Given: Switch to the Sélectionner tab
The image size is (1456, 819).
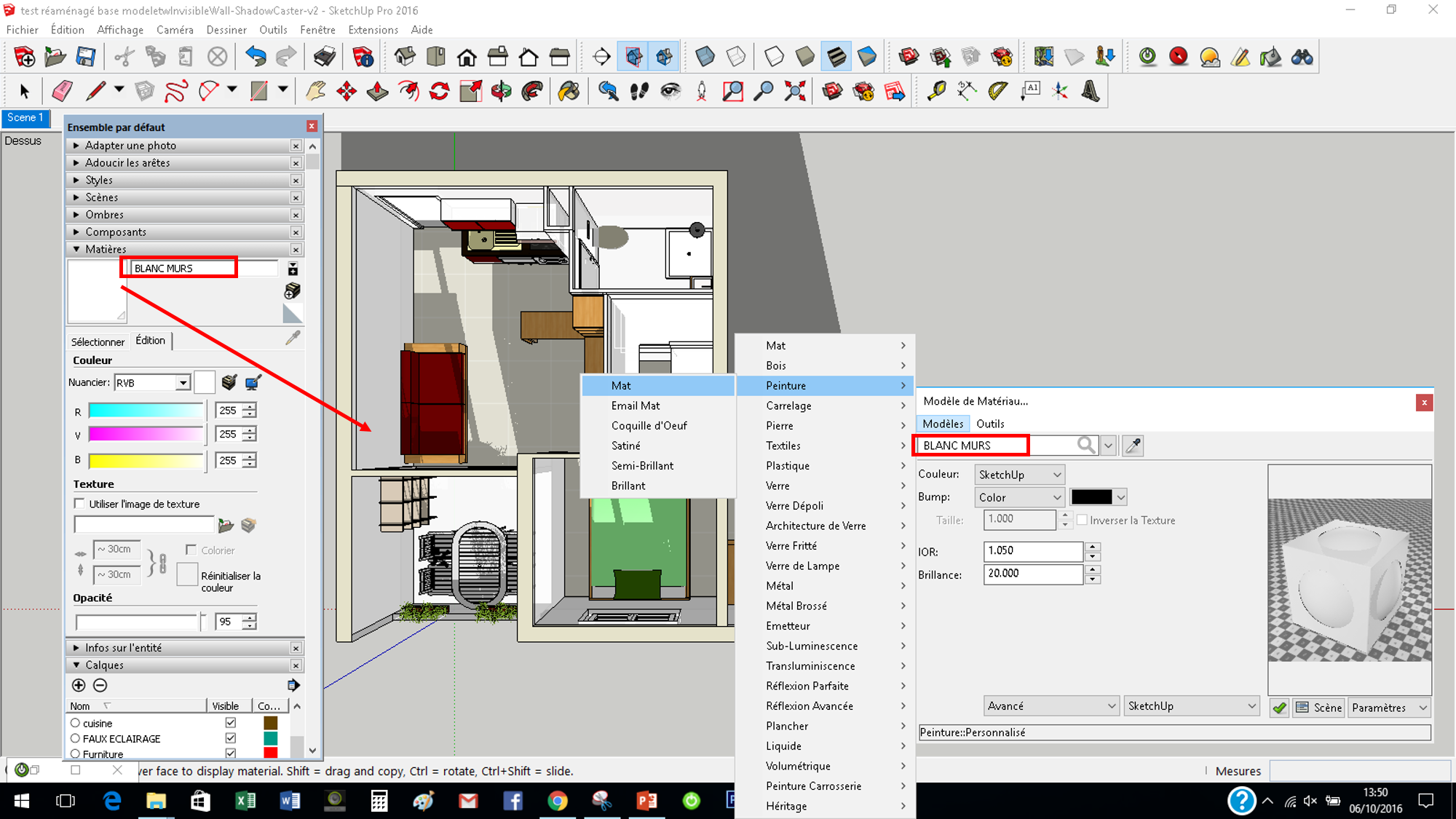Looking at the screenshot, I should (98, 341).
